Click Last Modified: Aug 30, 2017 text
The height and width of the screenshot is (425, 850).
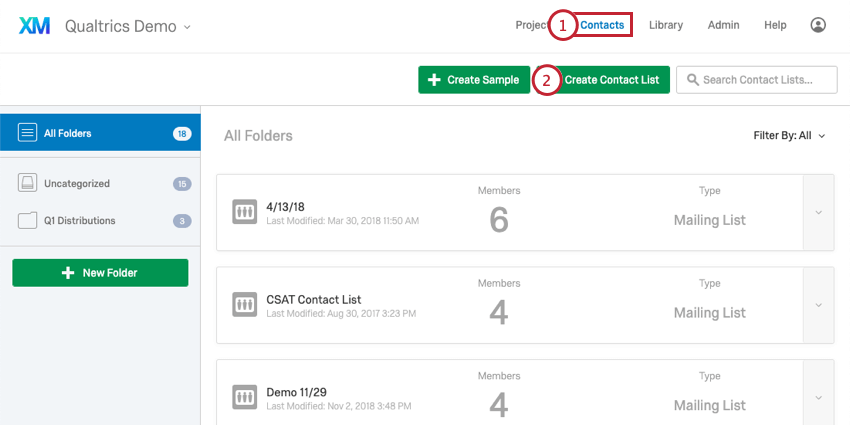point(342,313)
